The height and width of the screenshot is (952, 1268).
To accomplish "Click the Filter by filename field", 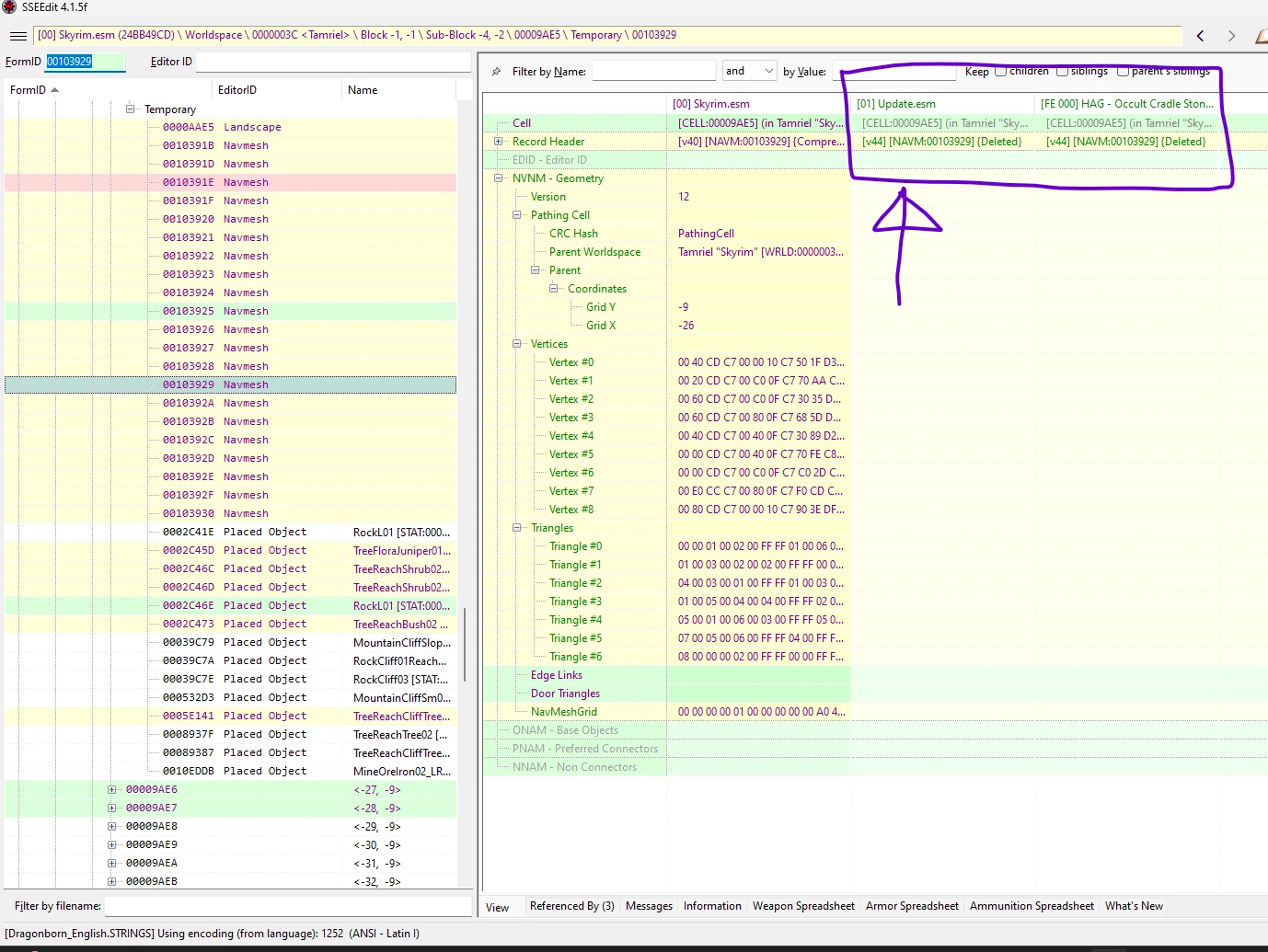I will click(x=289, y=906).
